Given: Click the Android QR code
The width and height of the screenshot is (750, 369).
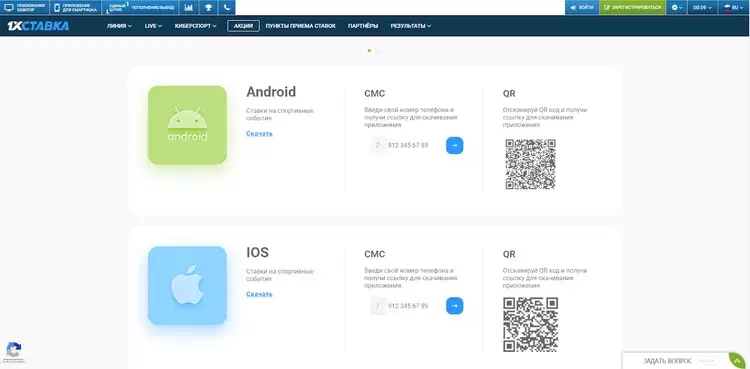Looking at the screenshot, I should pos(530,164).
